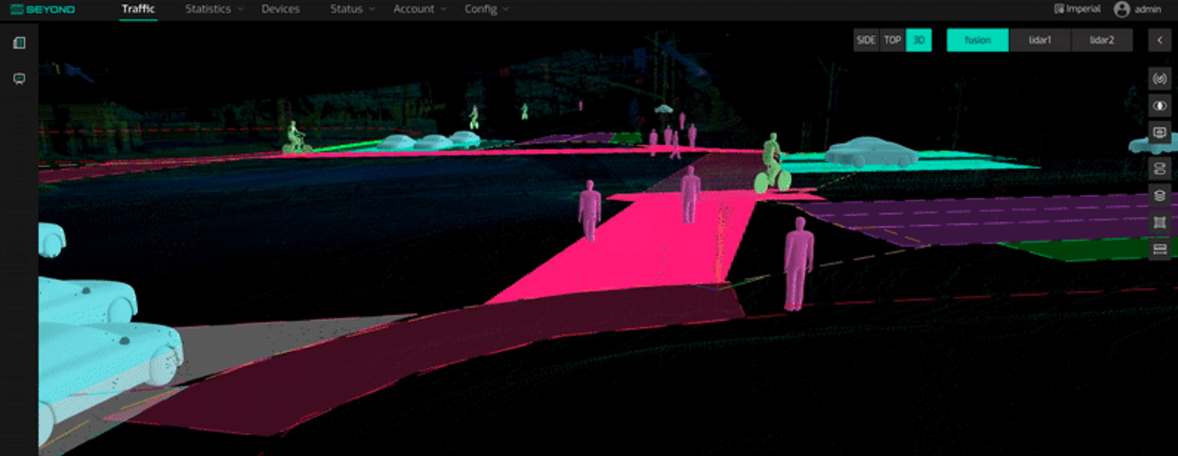Collapse the right toolbar with the chevron
The width and height of the screenshot is (1178, 456).
click(x=1159, y=40)
